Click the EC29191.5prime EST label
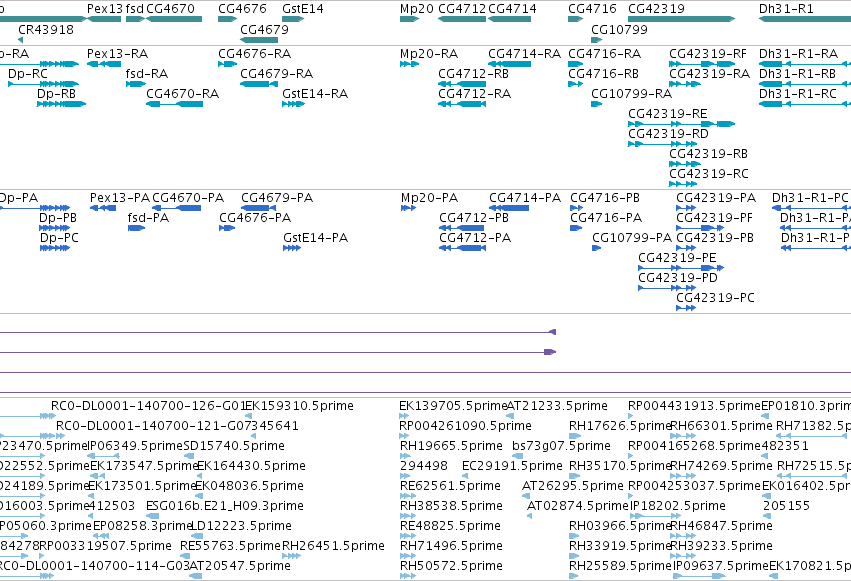Screen dimensions: 851x581 (x=512, y=466)
